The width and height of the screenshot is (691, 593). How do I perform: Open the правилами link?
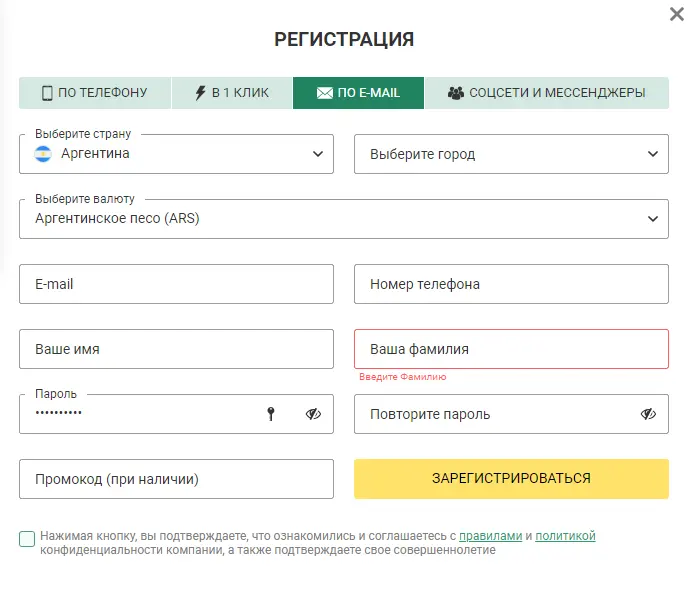point(490,536)
